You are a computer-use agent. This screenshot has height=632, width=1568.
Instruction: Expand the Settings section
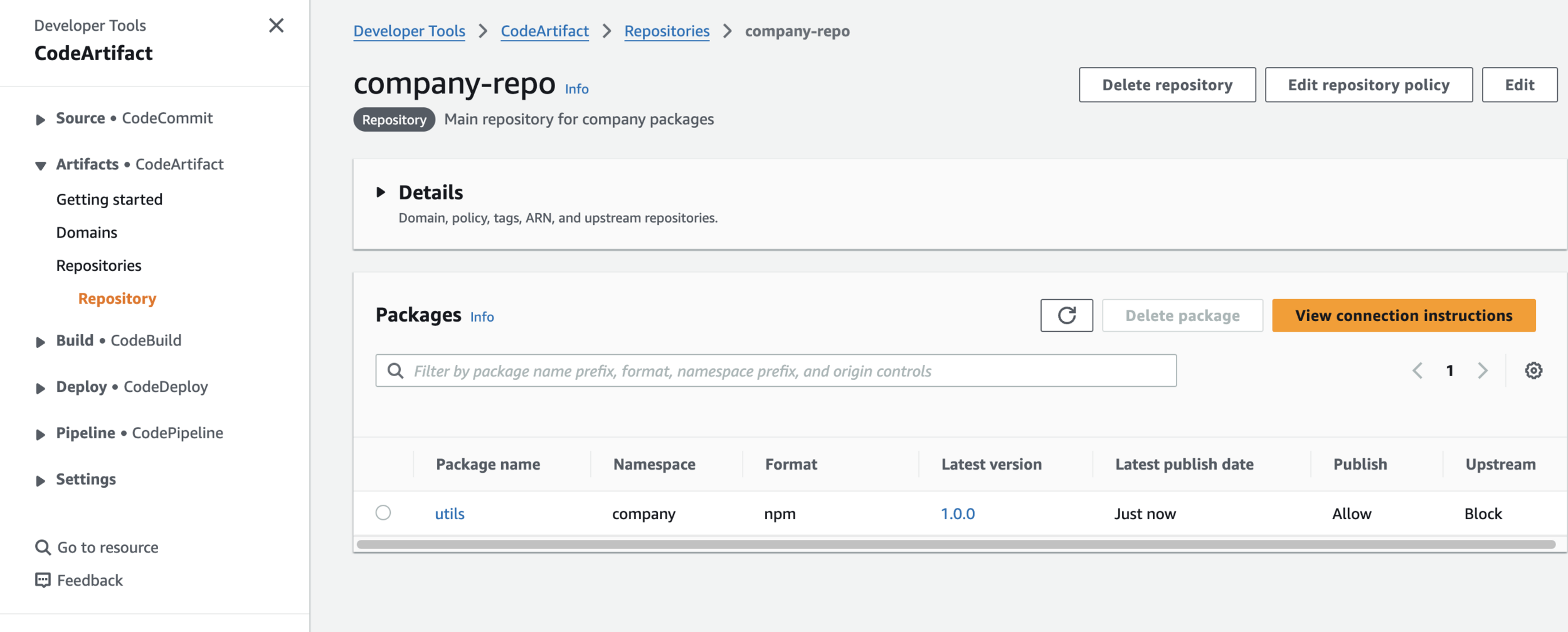[x=40, y=481]
